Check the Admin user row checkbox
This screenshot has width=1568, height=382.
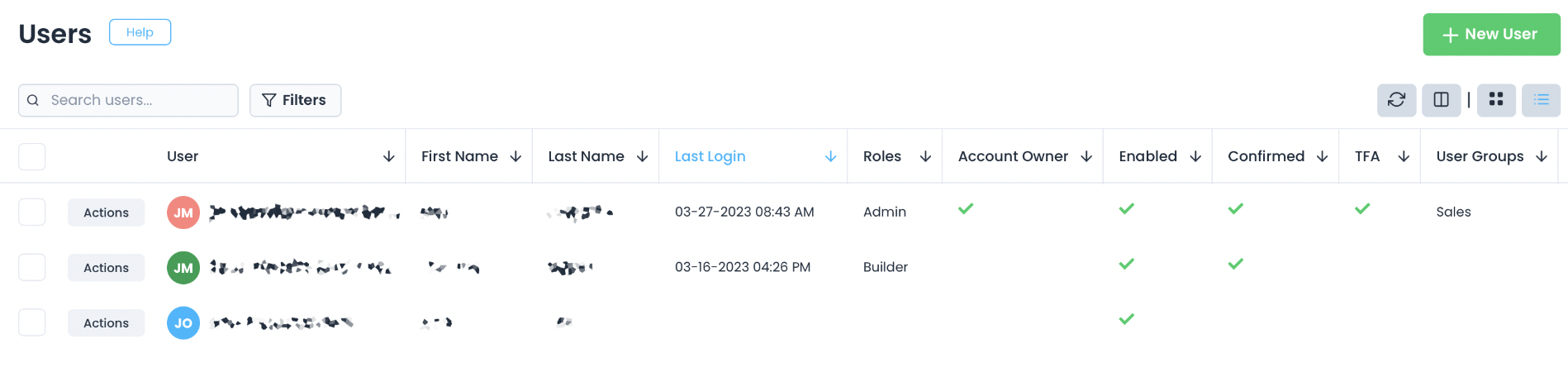pyautogui.click(x=32, y=212)
